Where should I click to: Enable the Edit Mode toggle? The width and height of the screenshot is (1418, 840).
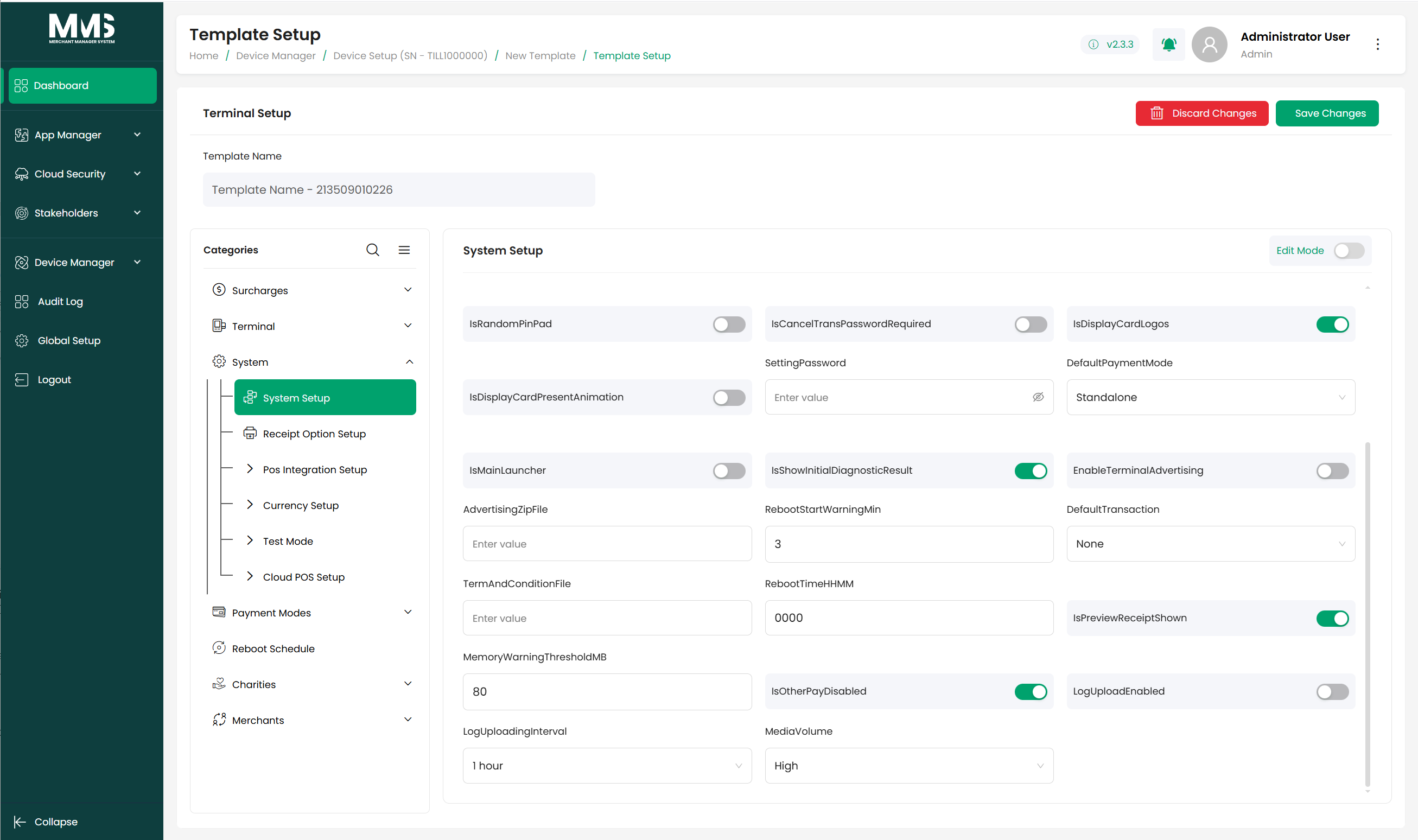click(x=1349, y=251)
